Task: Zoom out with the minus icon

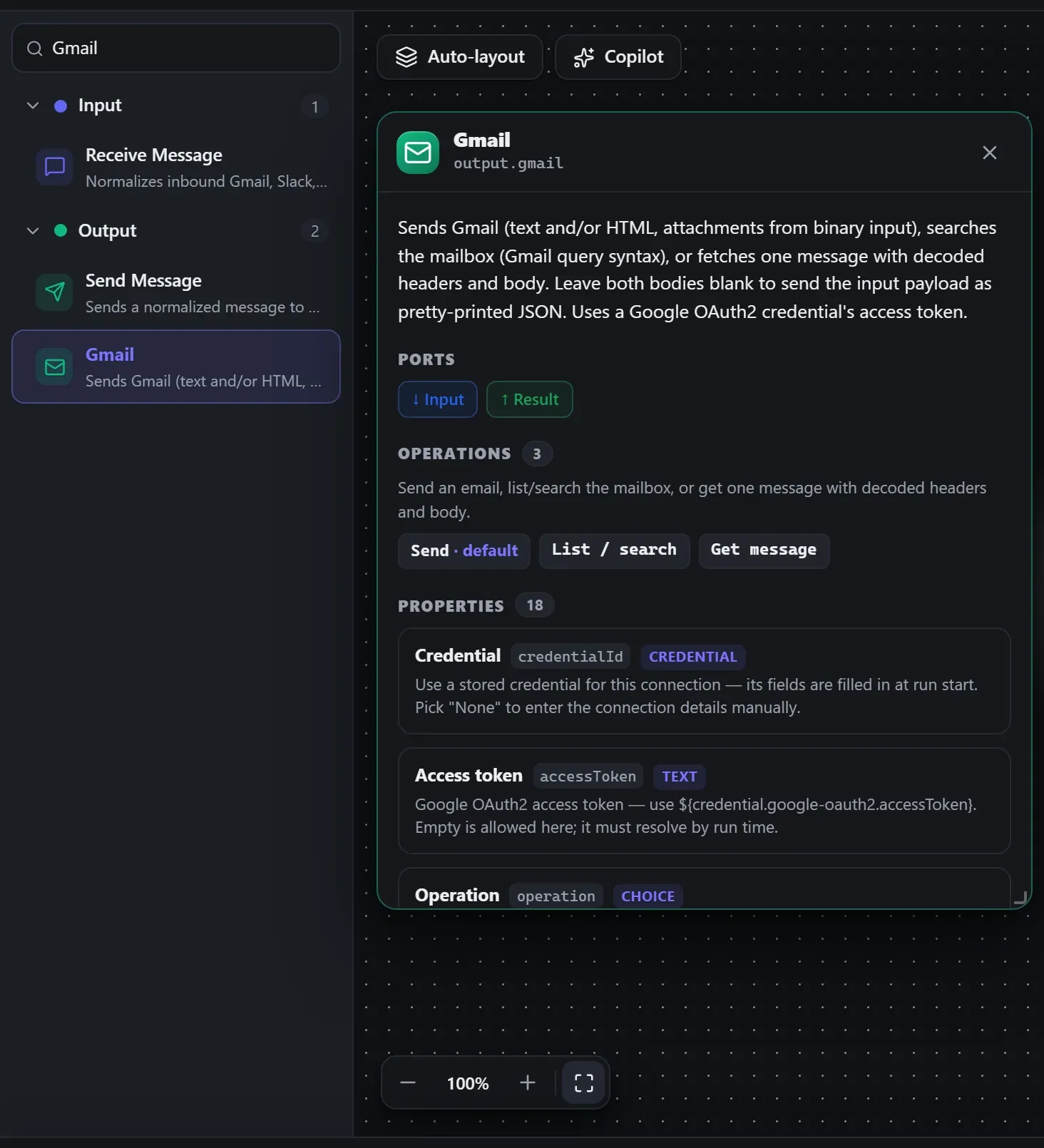Action: click(x=408, y=1083)
